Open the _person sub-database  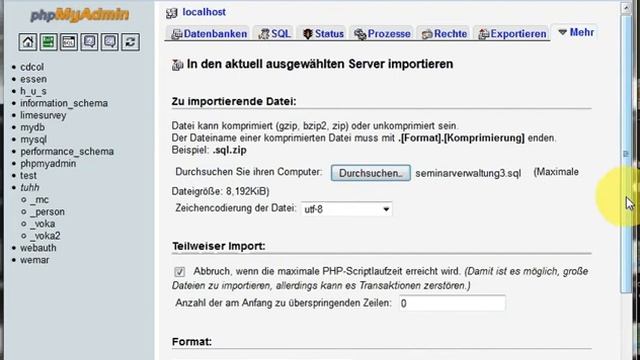coord(48,211)
